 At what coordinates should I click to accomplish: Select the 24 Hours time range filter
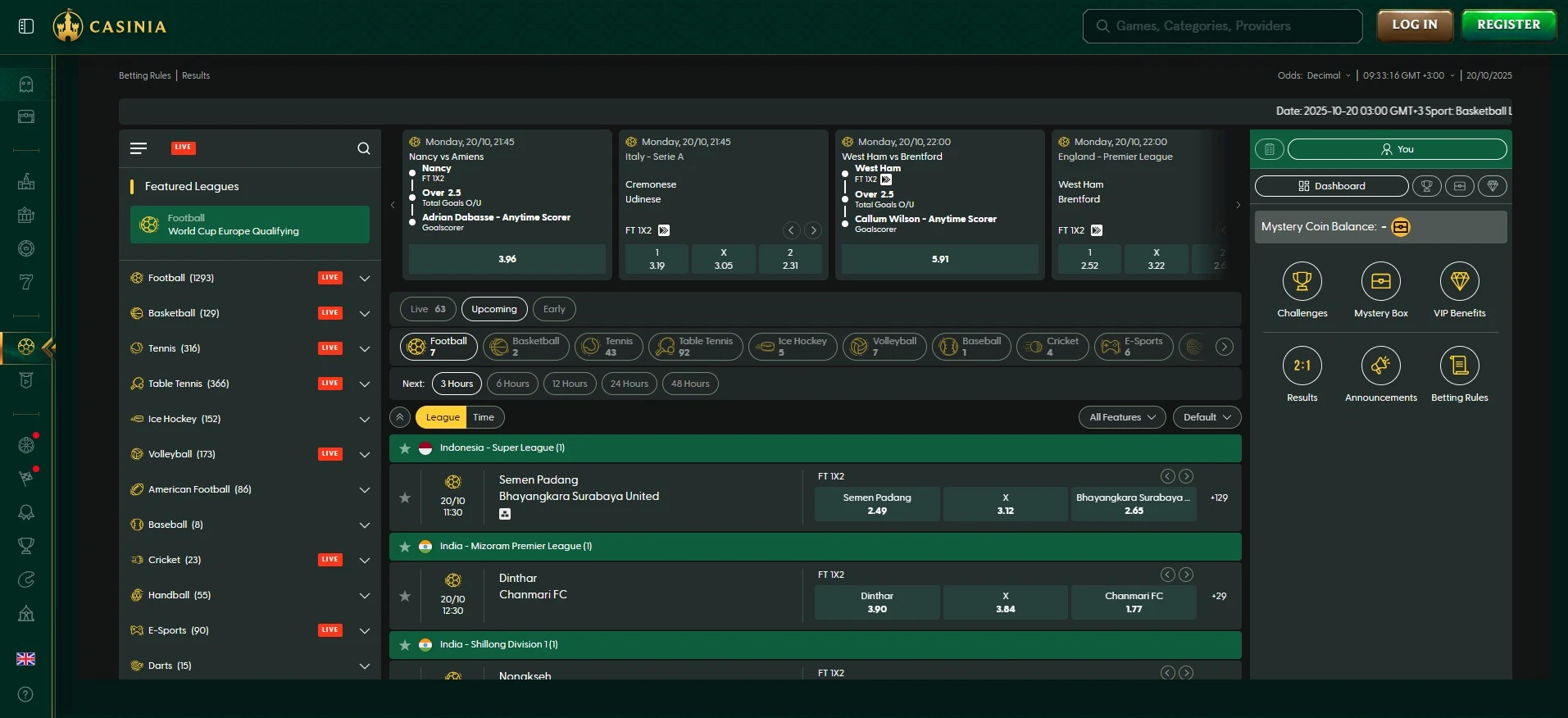[629, 384]
